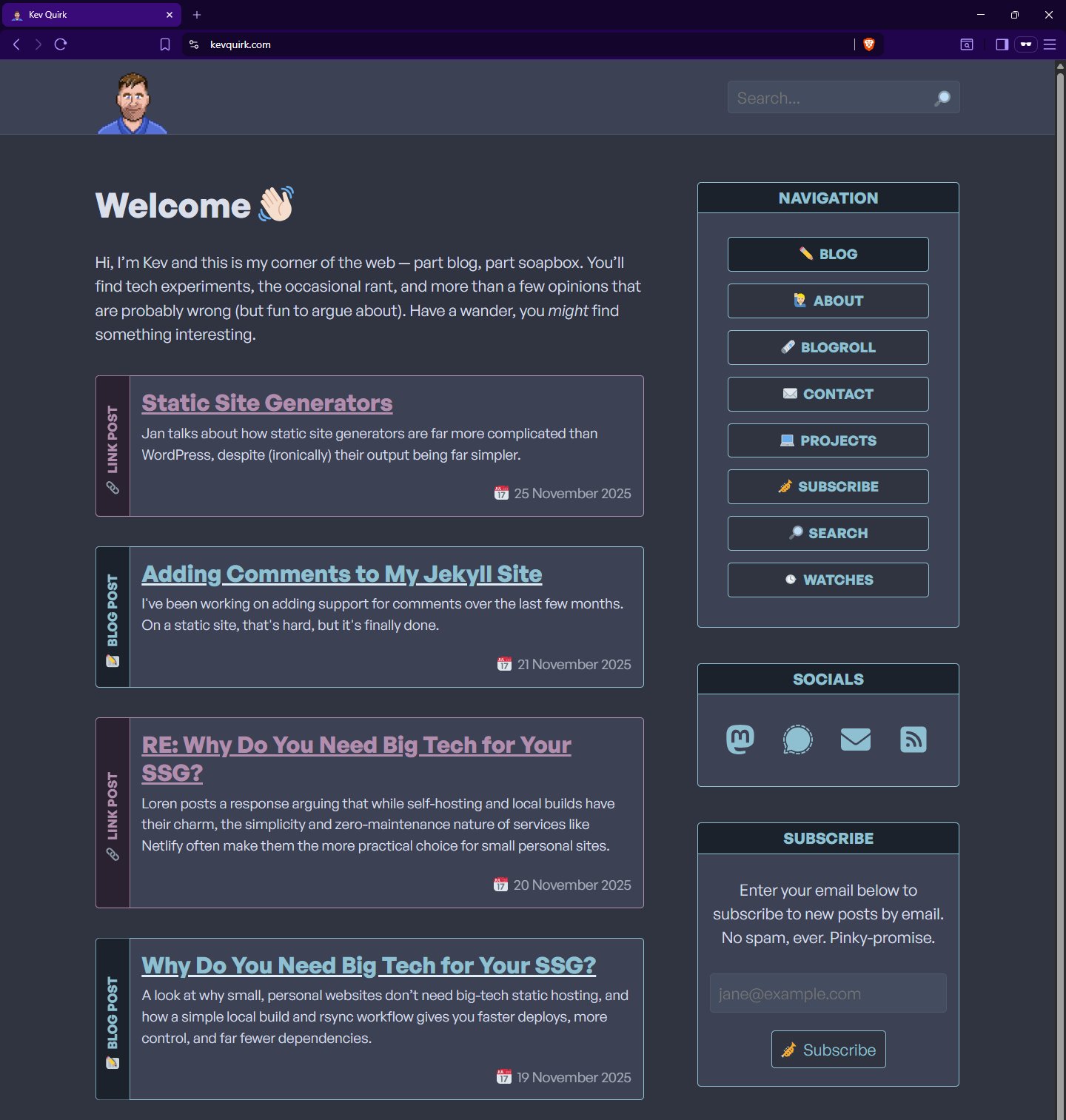Click the magnifier icon in the search box
The image size is (1066, 1120).
[942, 98]
